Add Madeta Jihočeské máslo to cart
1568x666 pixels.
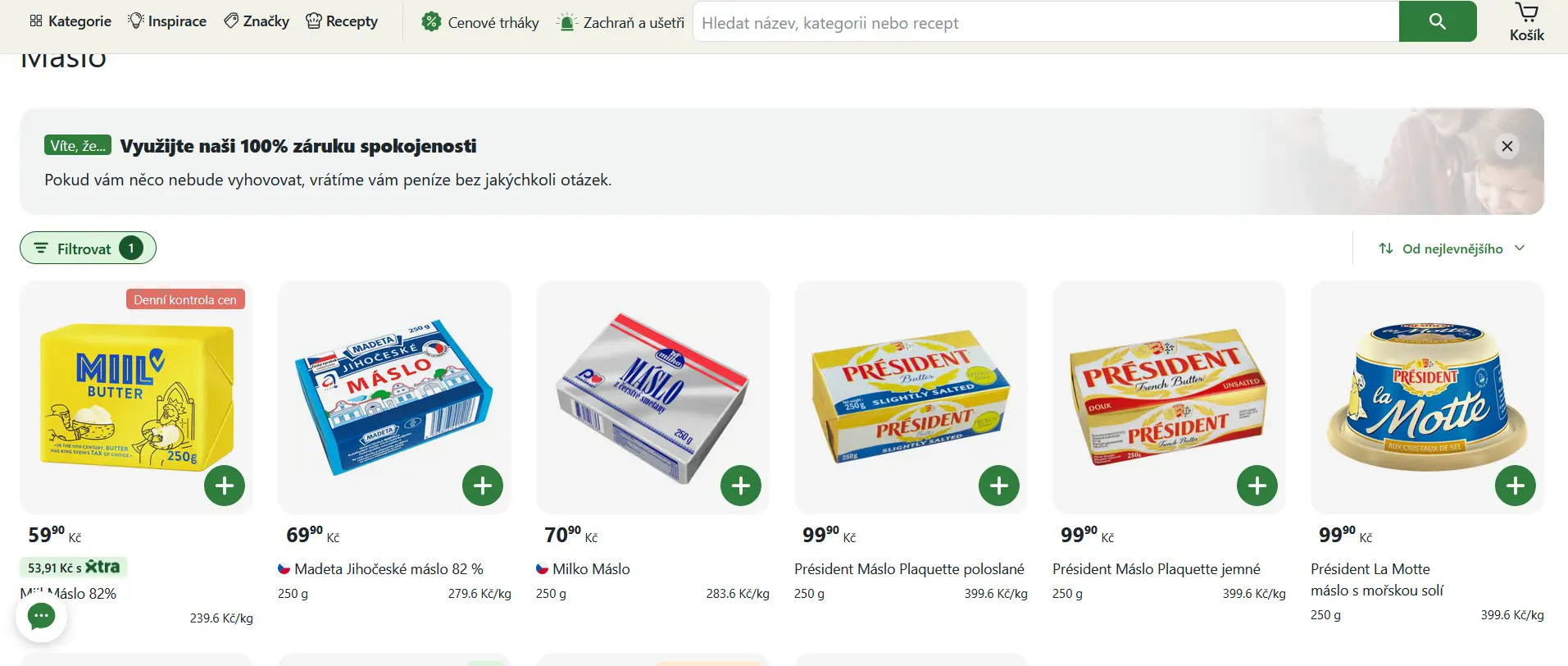pos(483,486)
